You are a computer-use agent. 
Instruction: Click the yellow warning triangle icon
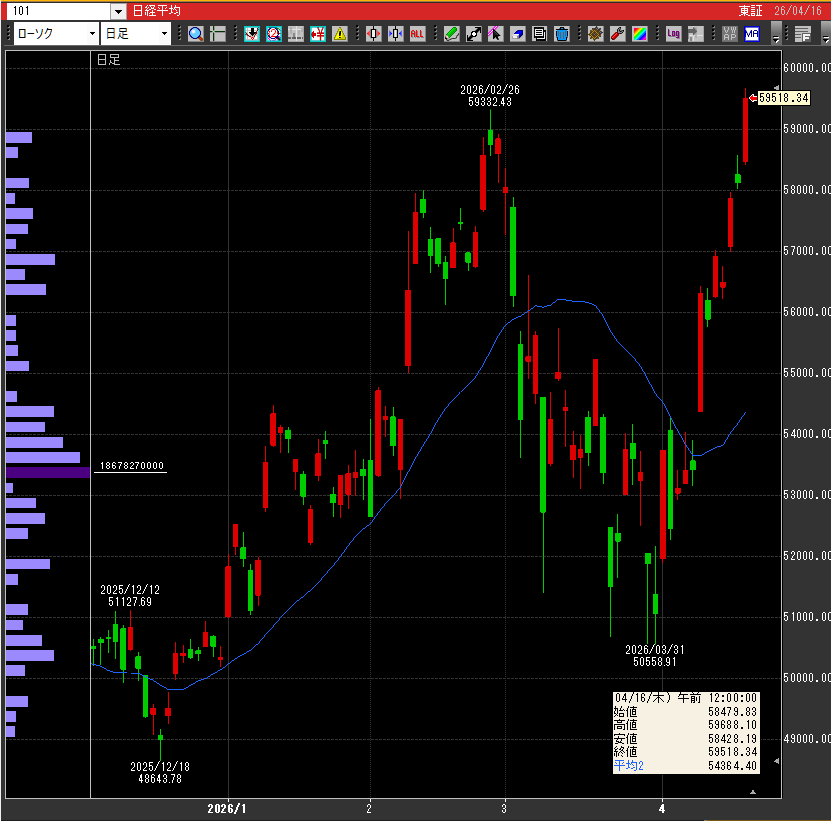[x=340, y=34]
